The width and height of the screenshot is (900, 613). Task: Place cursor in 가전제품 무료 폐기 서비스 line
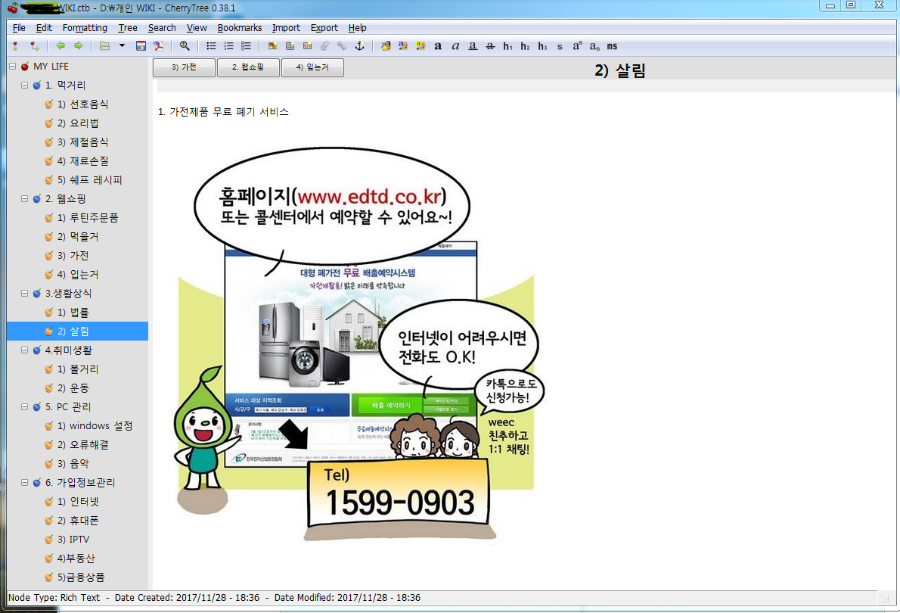[223, 112]
